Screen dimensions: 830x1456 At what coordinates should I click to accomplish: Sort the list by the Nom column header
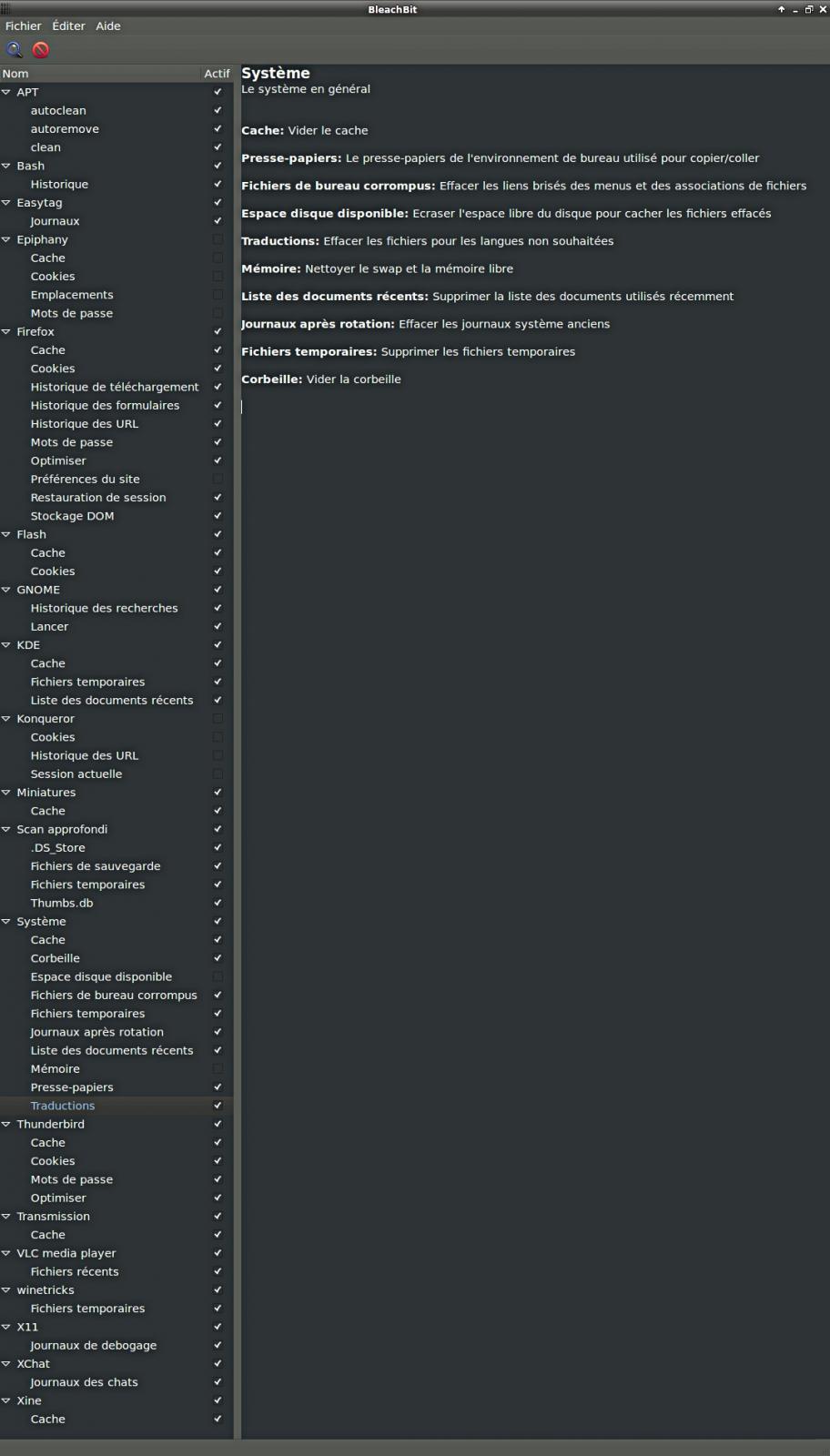click(x=100, y=74)
